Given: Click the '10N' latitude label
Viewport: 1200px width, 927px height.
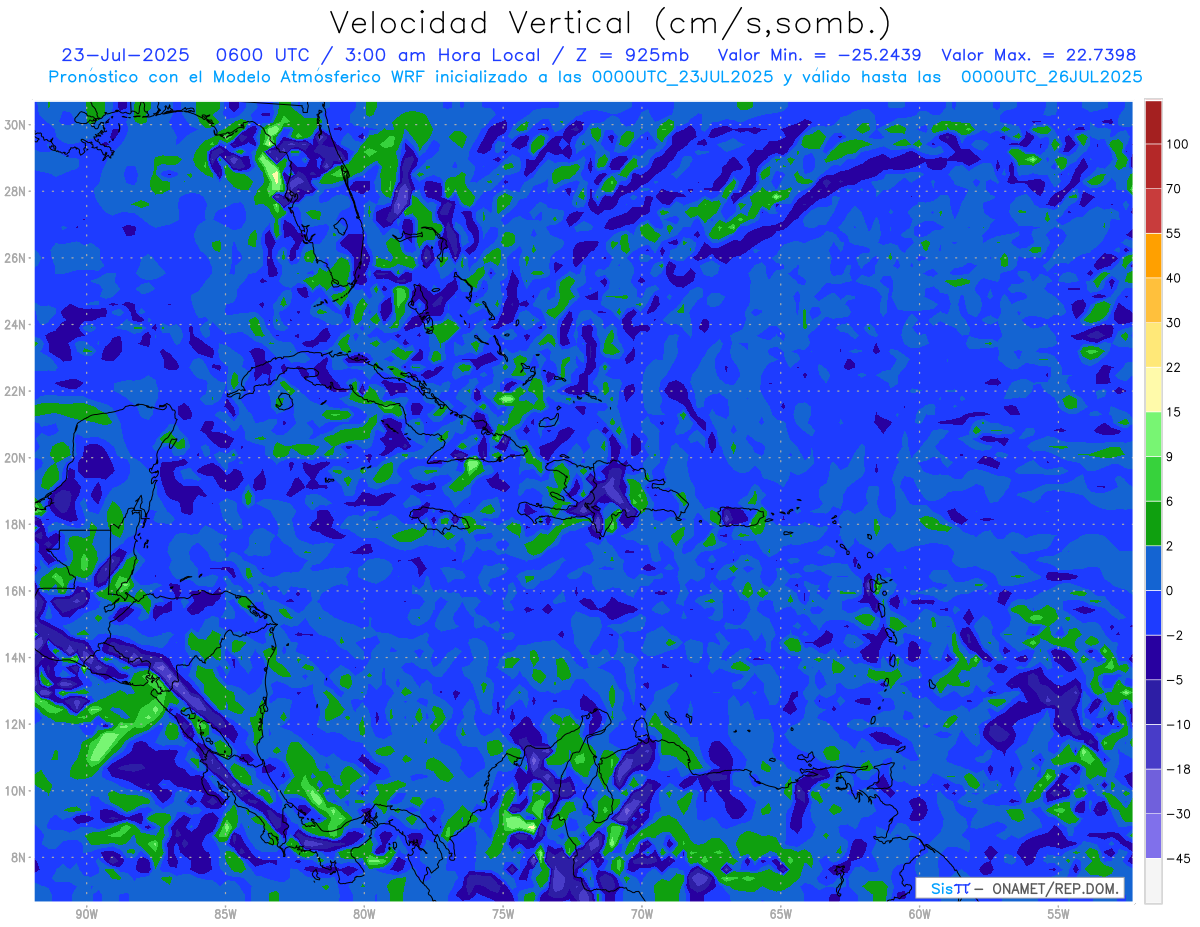Looking at the screenshot, I should [16, 791].
